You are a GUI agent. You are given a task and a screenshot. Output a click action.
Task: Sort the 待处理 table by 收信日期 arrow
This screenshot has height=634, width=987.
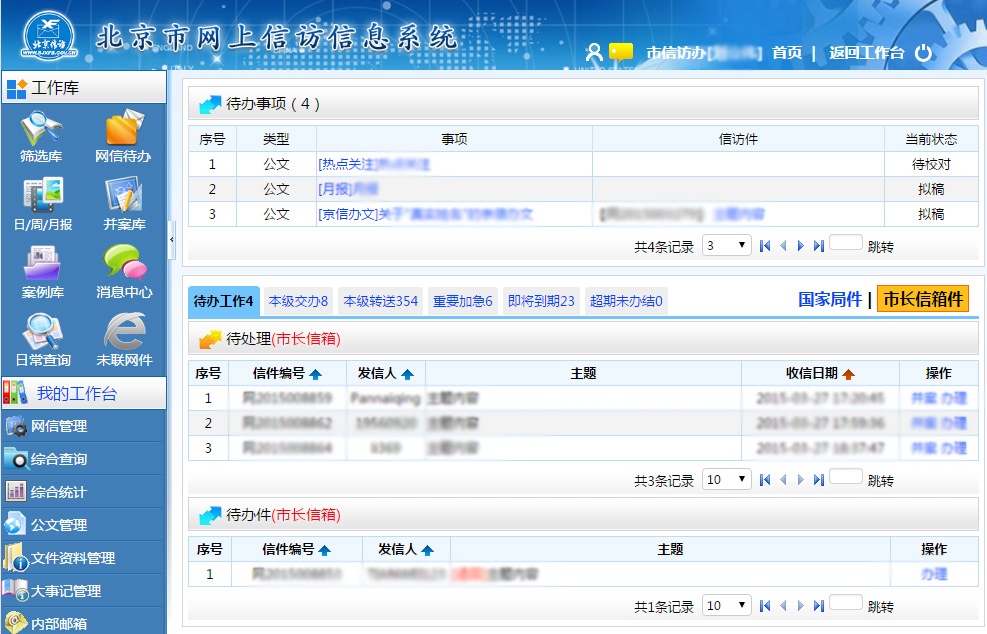pos(848,374)
